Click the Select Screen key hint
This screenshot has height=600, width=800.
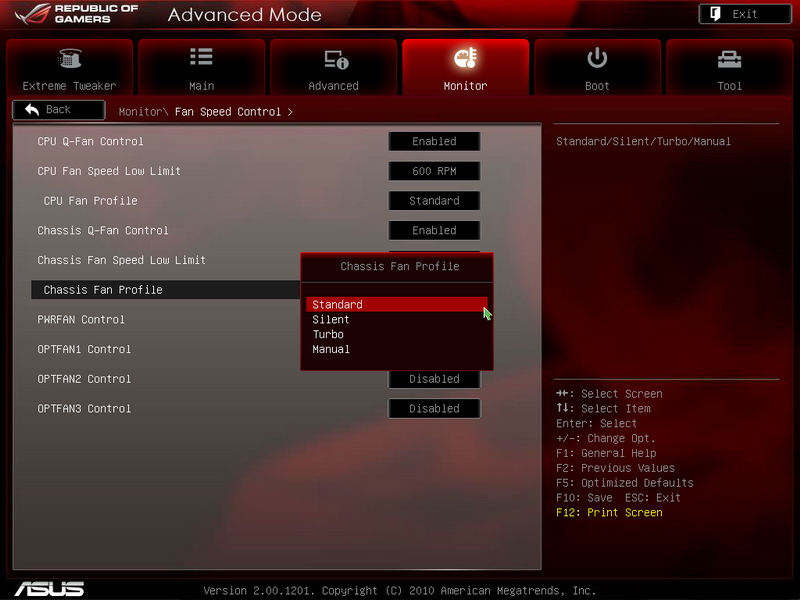click(x=609, y=394)
